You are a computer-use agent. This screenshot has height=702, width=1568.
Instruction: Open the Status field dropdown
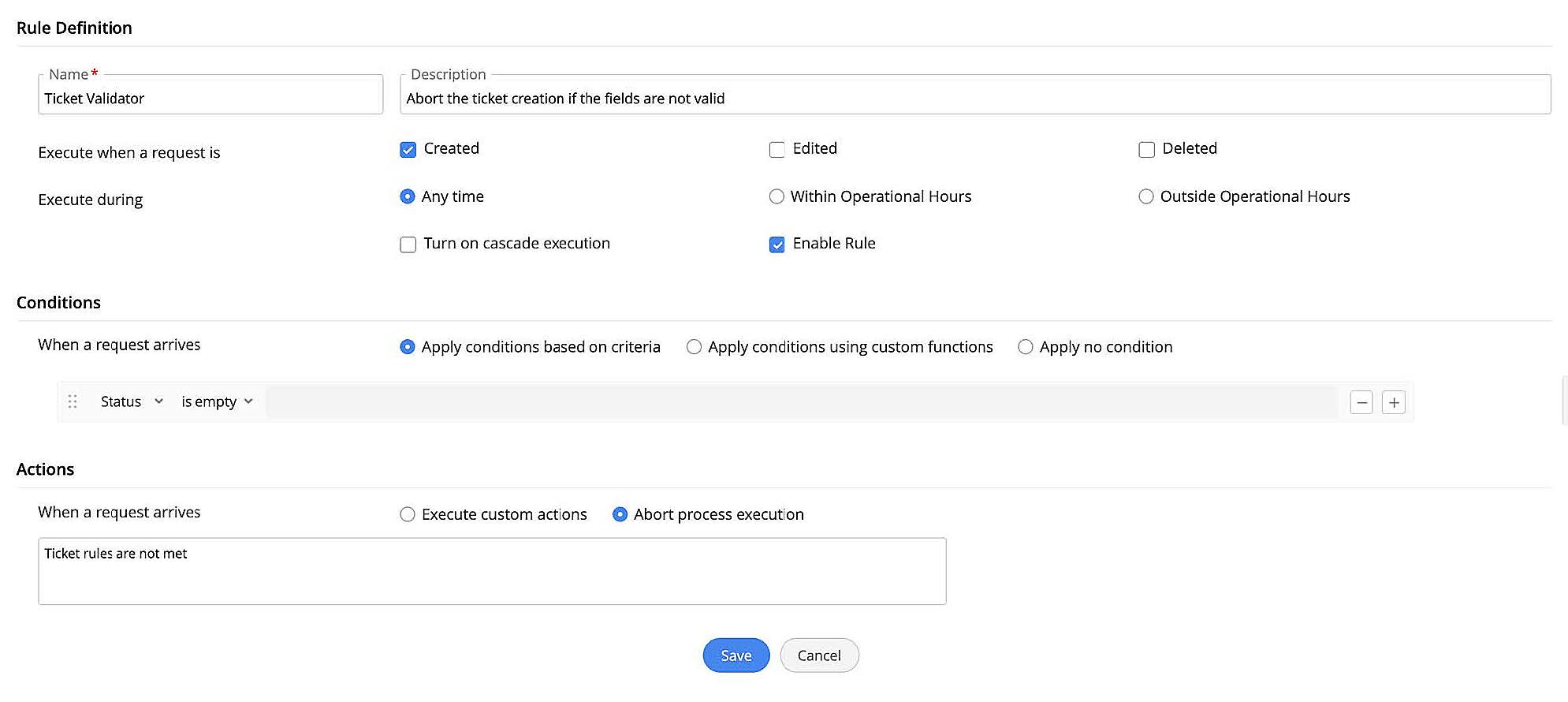coord(132,401)
